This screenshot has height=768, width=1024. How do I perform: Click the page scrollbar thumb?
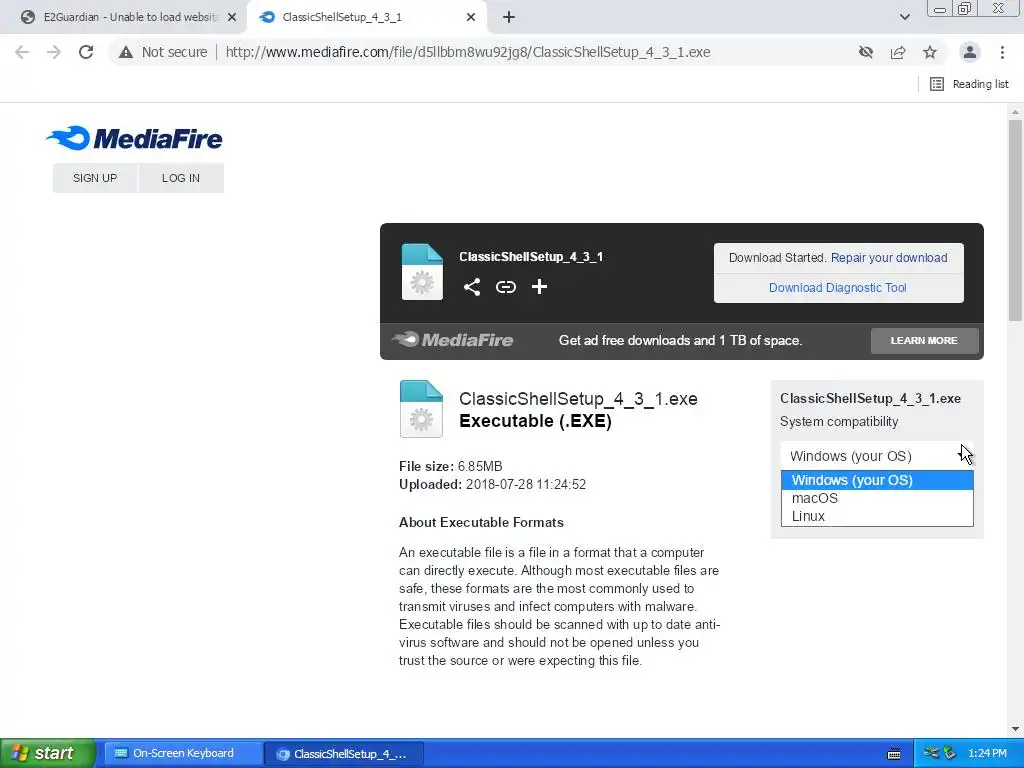1015,219
